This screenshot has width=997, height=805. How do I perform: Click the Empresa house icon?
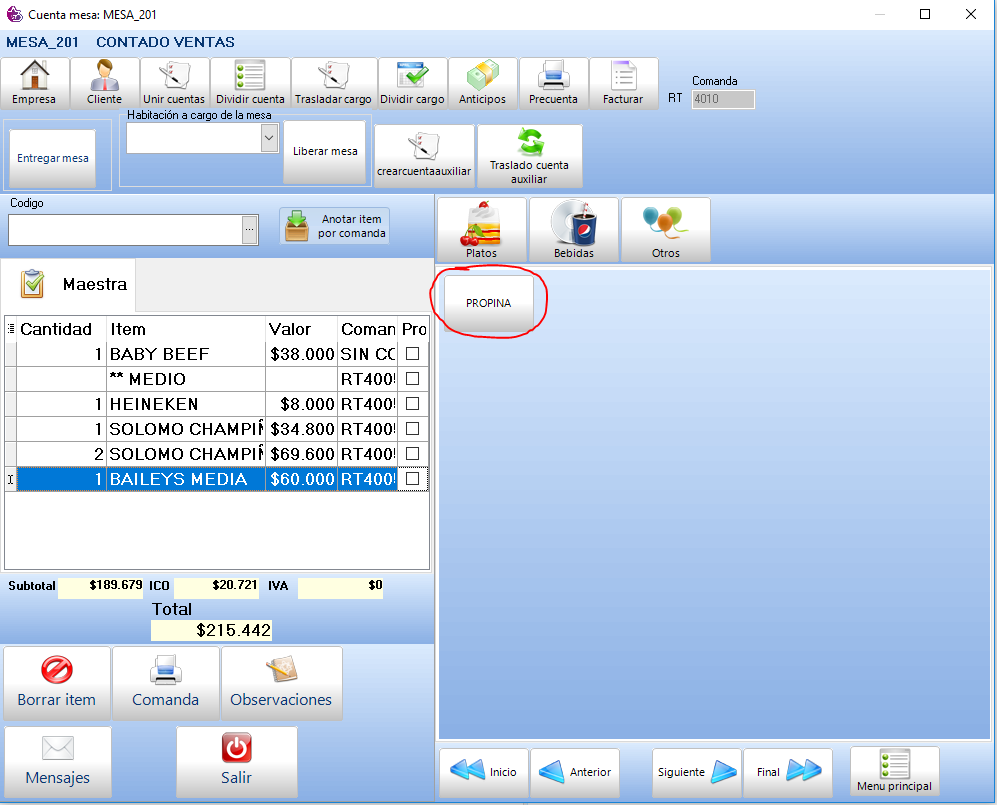coord(35,77)
